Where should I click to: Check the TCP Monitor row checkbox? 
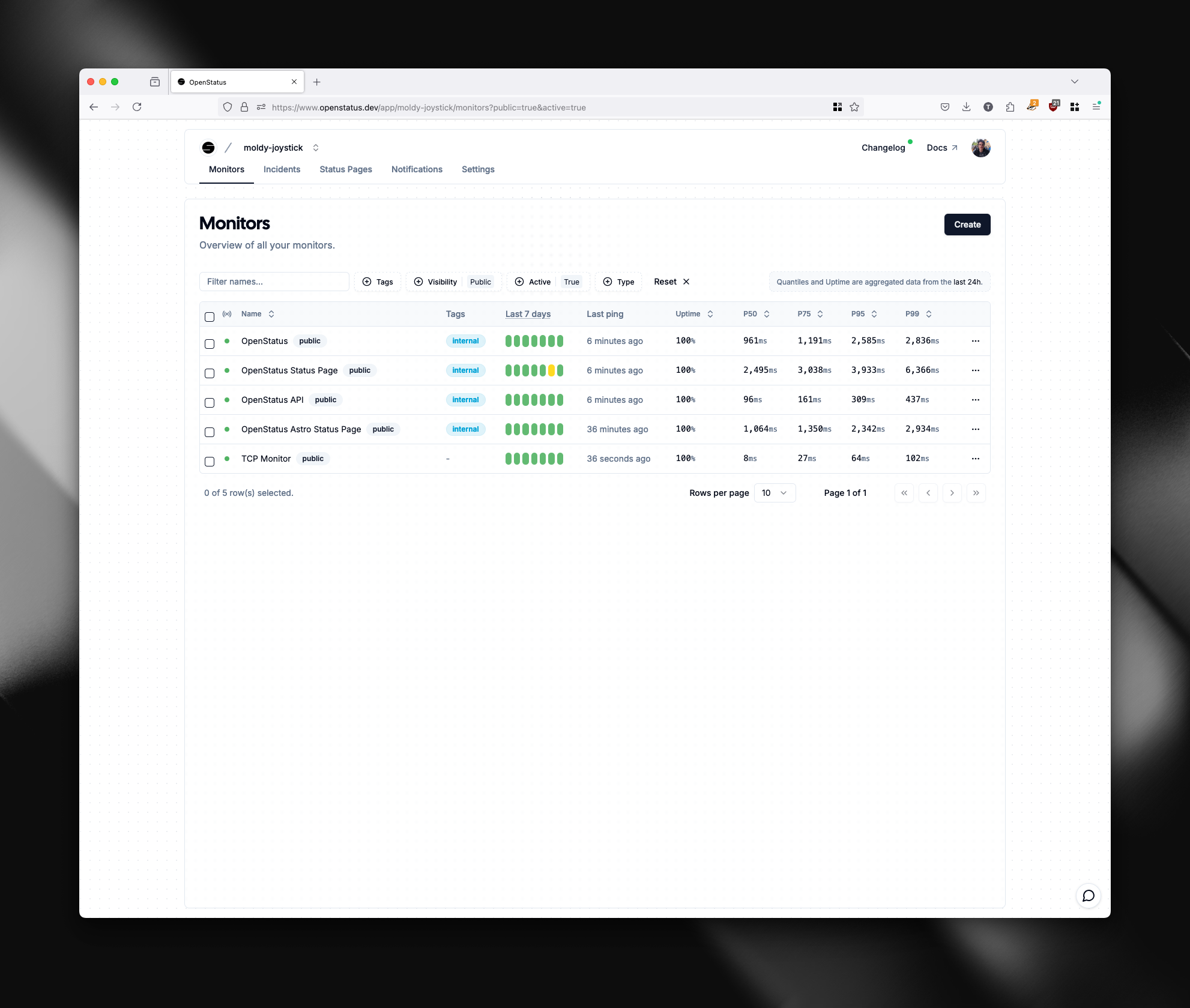point(210,462)
